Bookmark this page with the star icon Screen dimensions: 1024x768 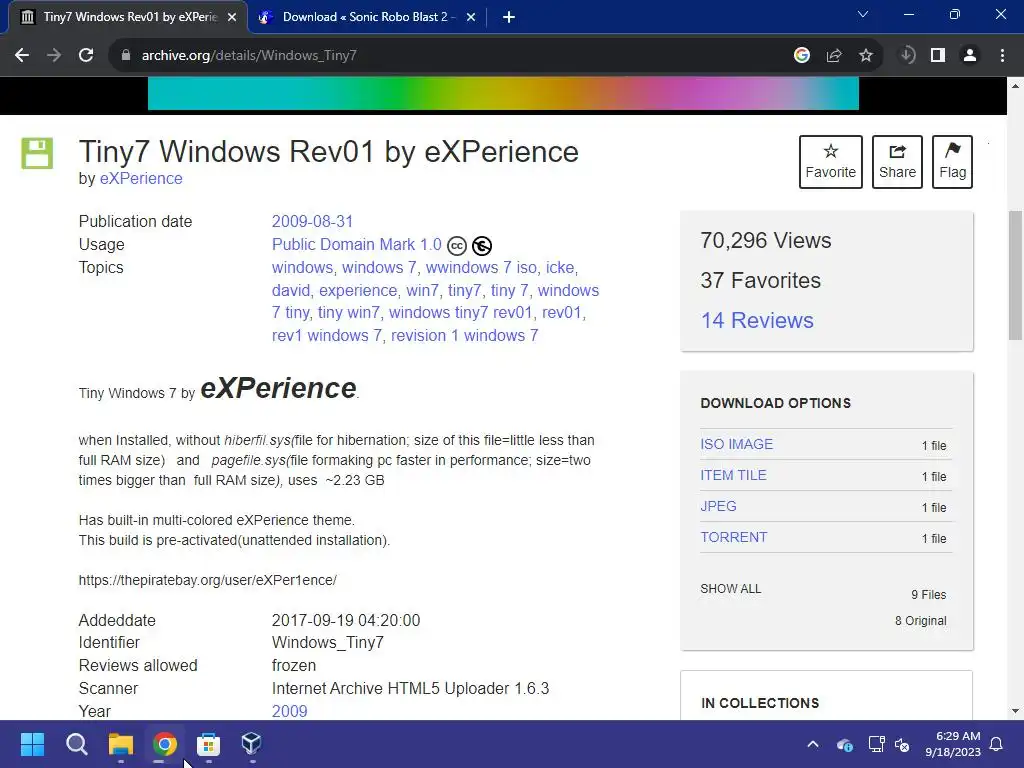click(x=866, y=56)
